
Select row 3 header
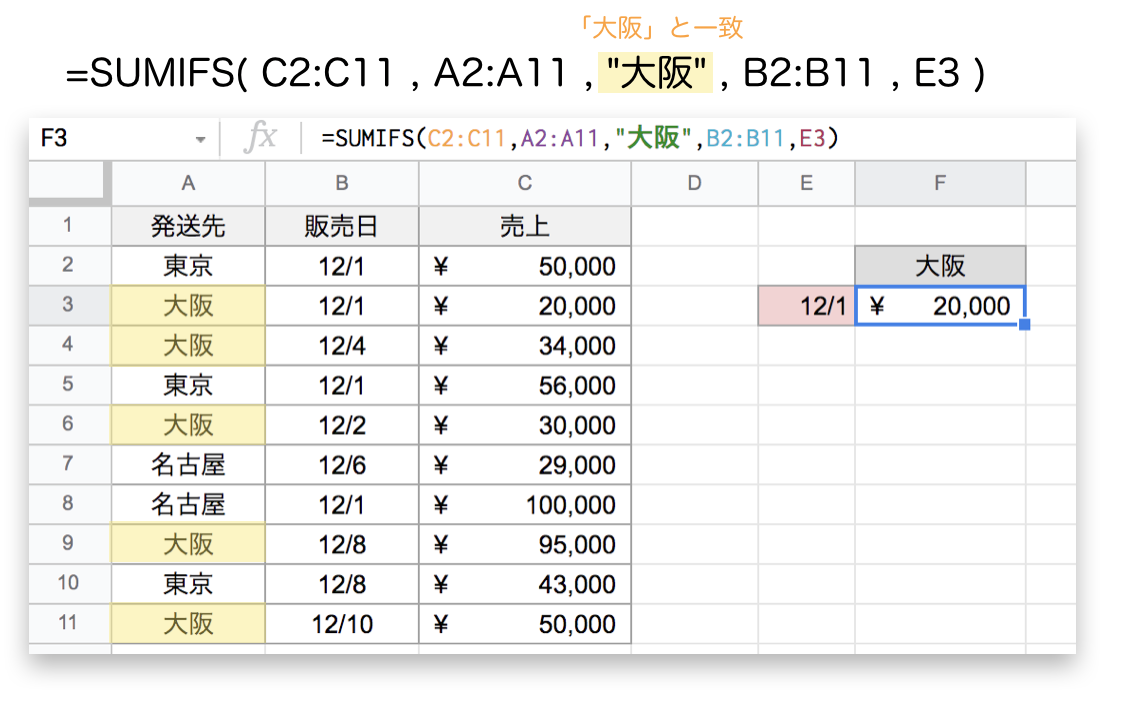pos(70,305)
